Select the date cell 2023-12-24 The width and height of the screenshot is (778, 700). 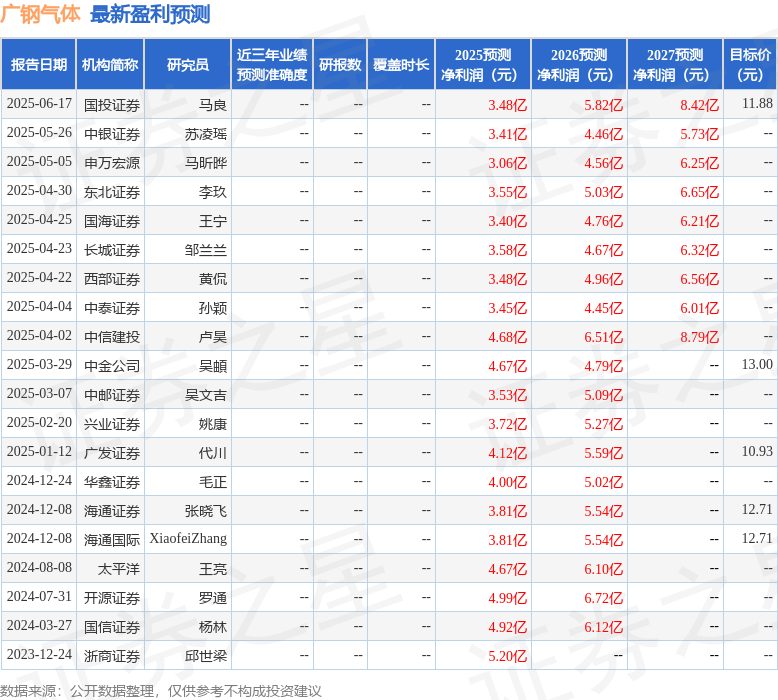[39, 655]
